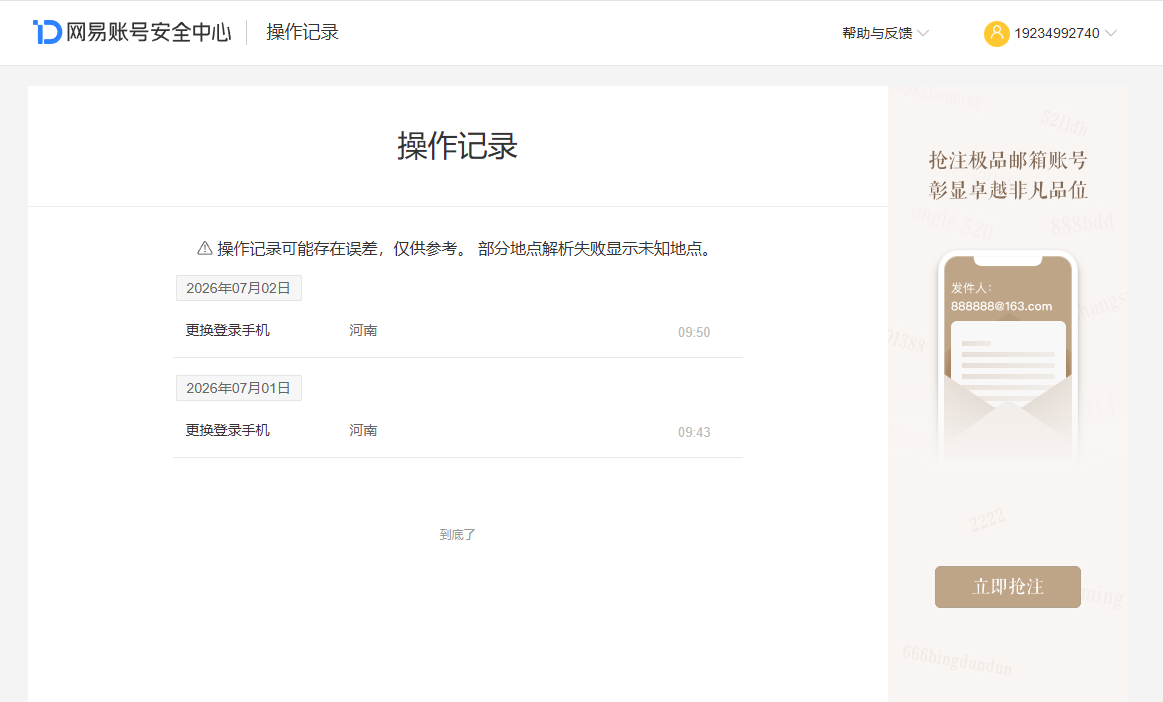The height and width of the screenshot is (702, 1163).
Task: Open the 帮助与反馈 menu
Action: point(885,33)
